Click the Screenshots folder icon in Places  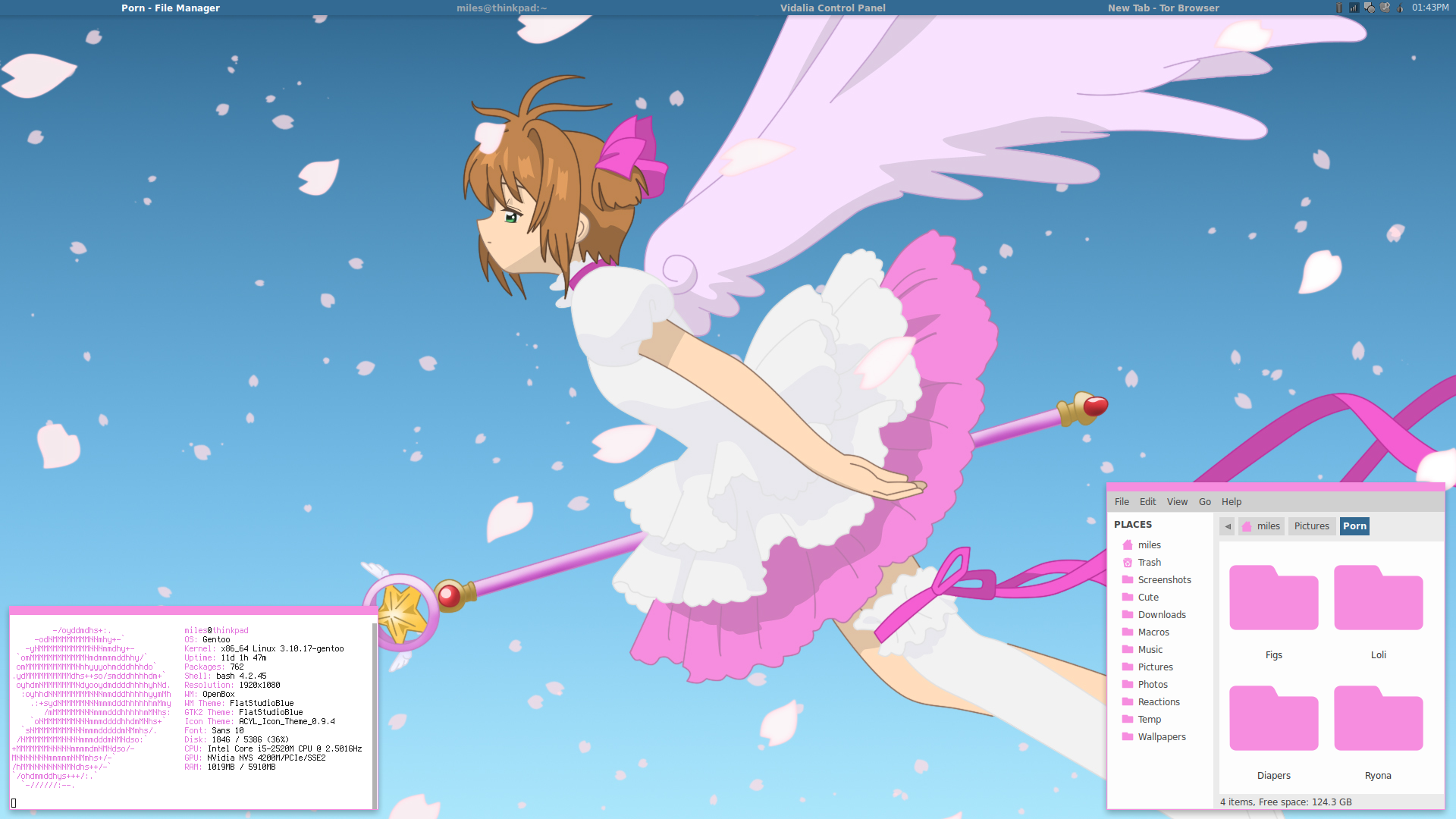click(x=1128, y=580)
